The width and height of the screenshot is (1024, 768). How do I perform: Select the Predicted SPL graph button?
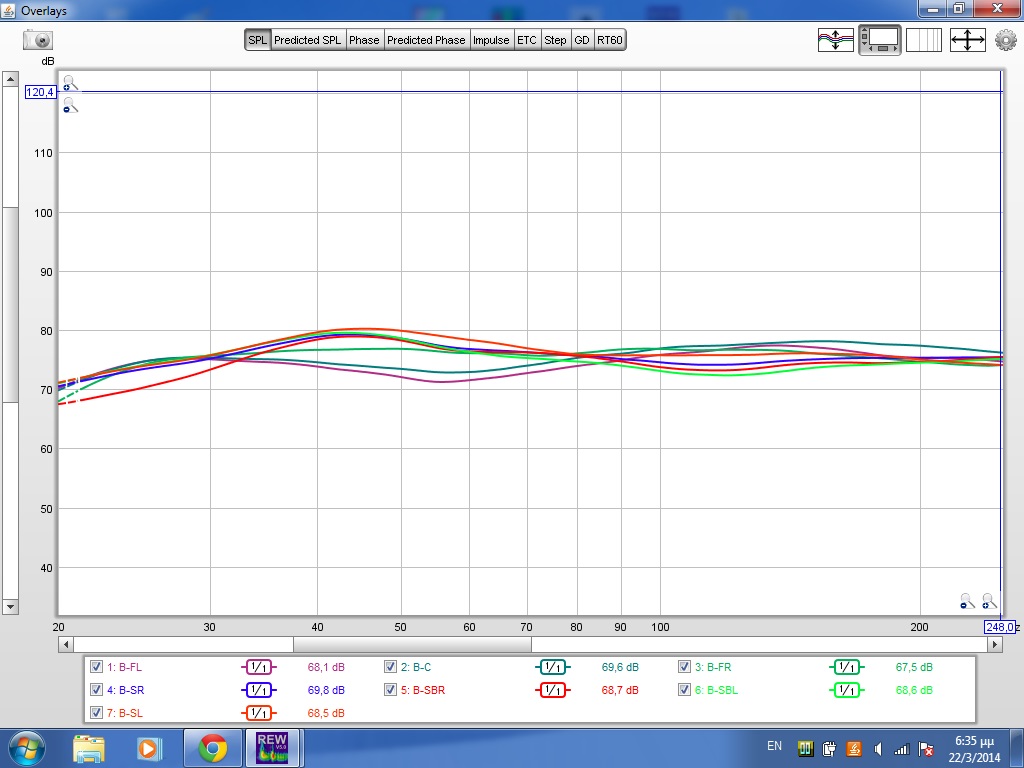point(308,40)
